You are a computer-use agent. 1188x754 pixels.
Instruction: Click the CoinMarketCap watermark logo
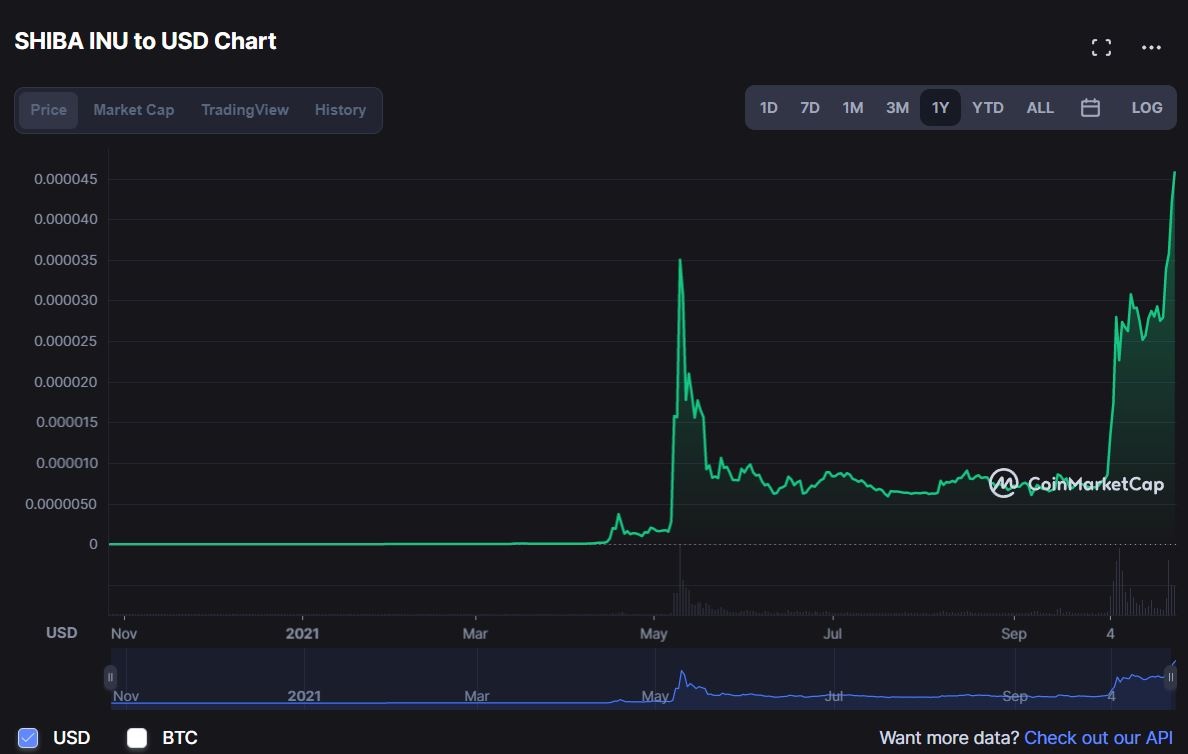coord(1077,484)
